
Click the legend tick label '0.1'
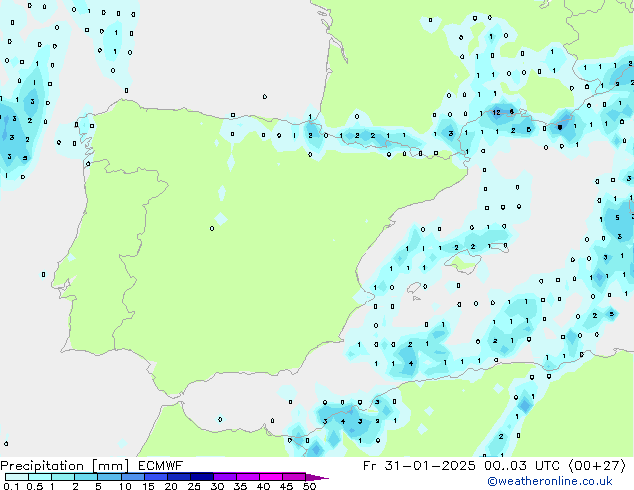point(11,486)
